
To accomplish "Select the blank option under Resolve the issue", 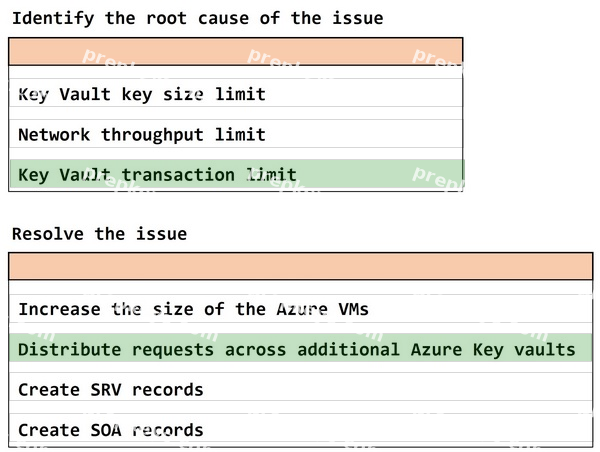I will click(x=301, y=287).
